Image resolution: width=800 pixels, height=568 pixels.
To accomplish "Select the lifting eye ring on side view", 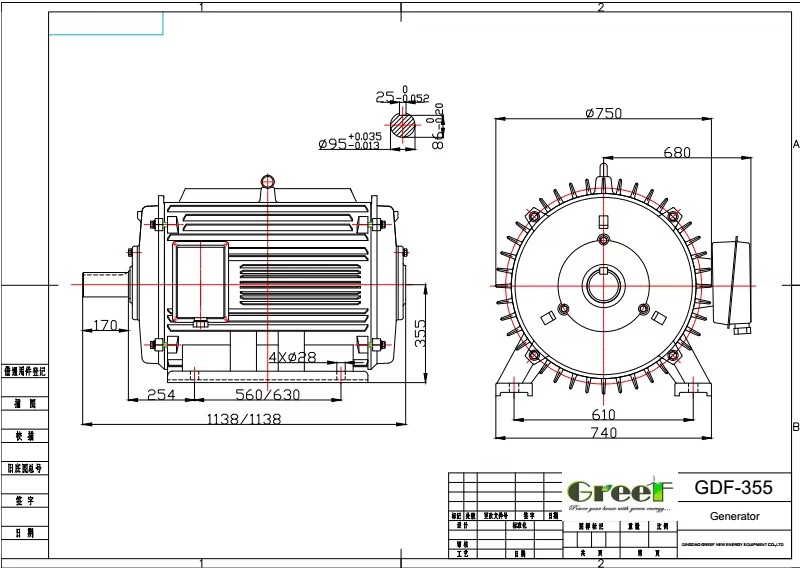I will 267,181.
